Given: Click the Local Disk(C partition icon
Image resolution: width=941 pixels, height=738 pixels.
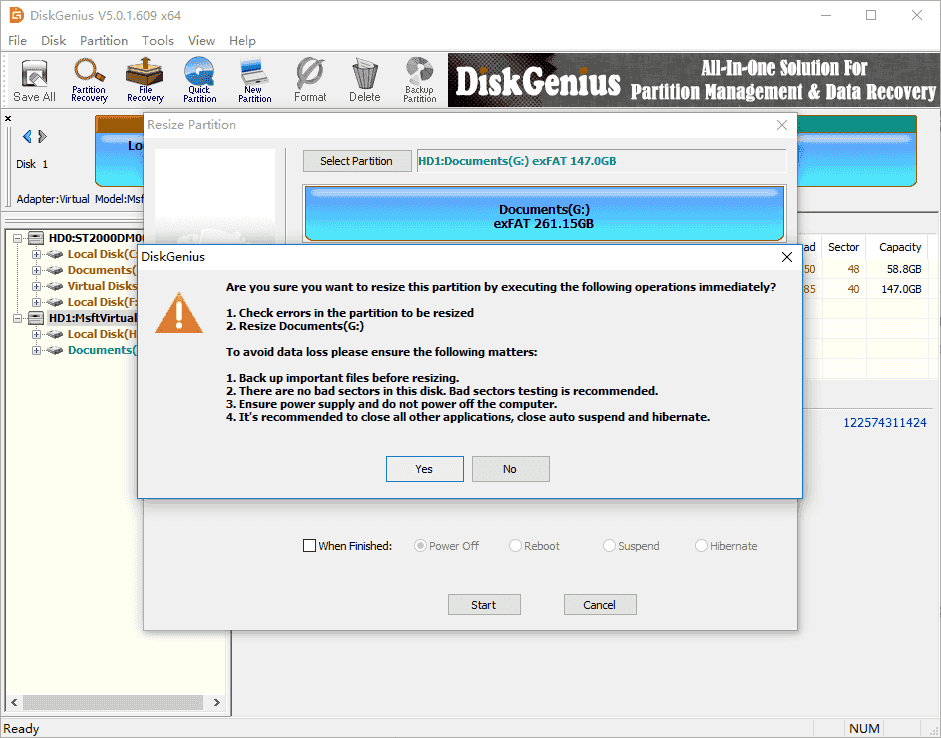Looking at the screenshot, I should point(55,254).
